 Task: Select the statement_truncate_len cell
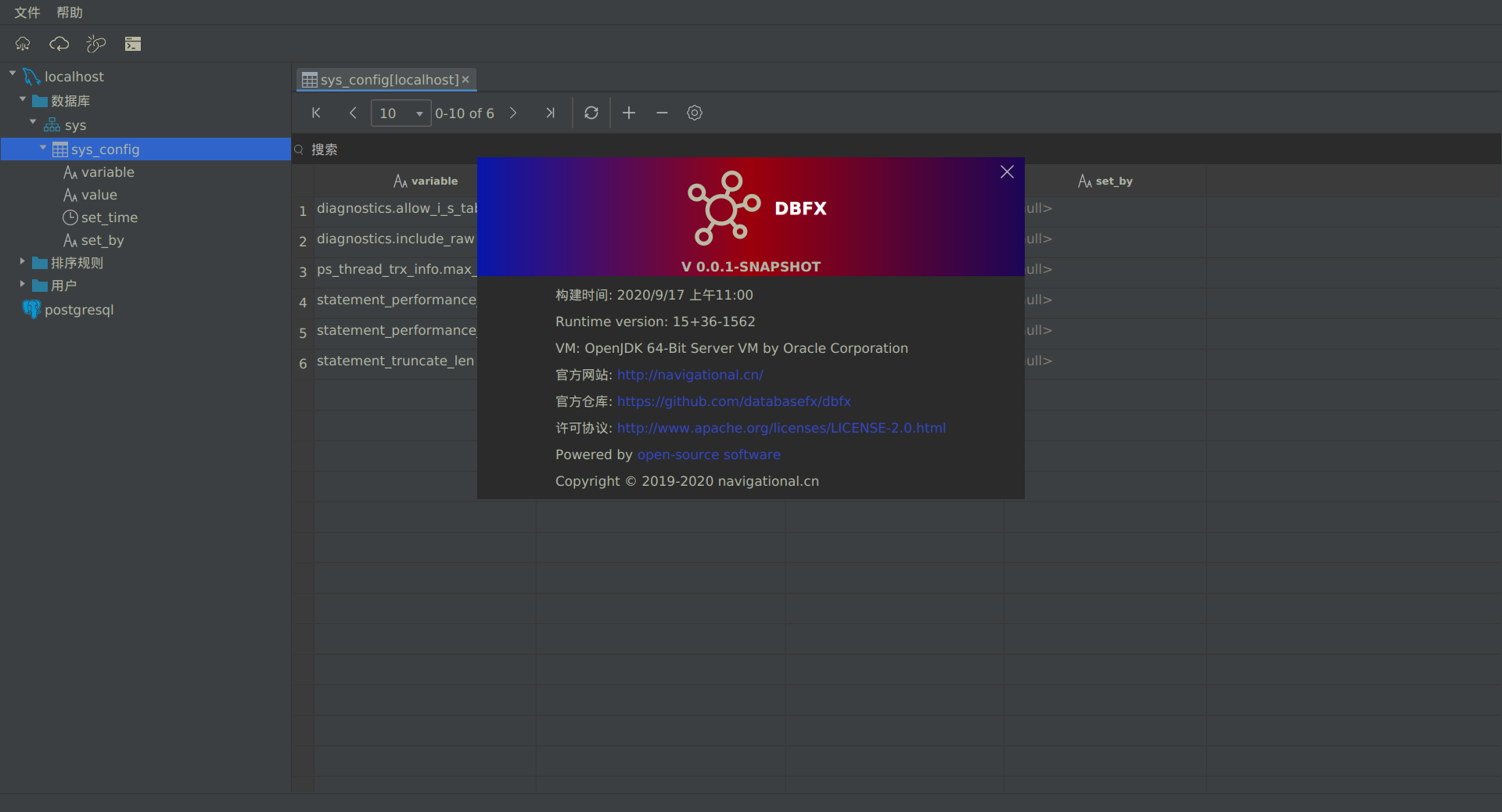397,361
